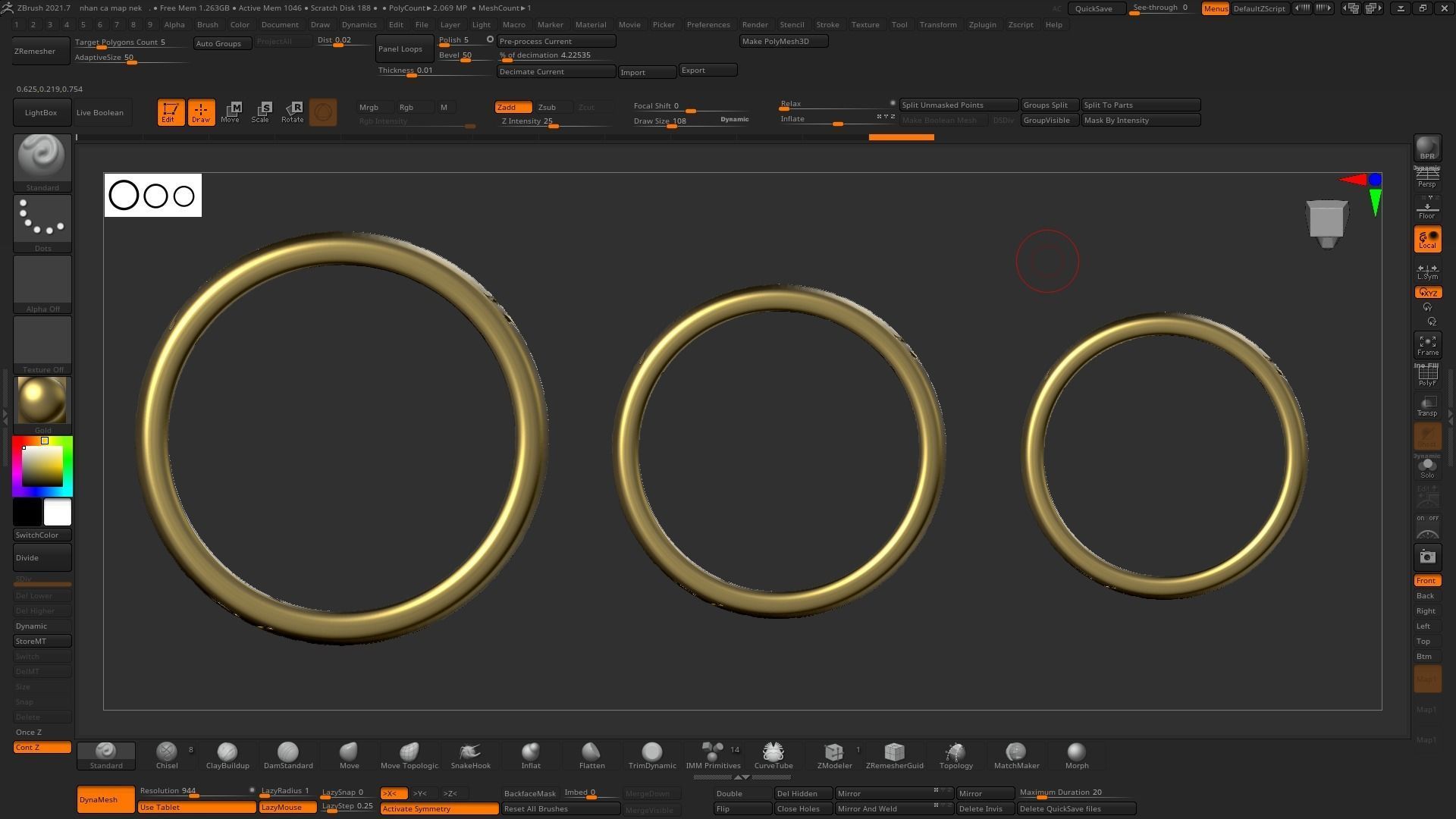The width and height of the screenshot is (1456, 819).
Task: Click the white secondary color swatch
Action: coord(58,512)
